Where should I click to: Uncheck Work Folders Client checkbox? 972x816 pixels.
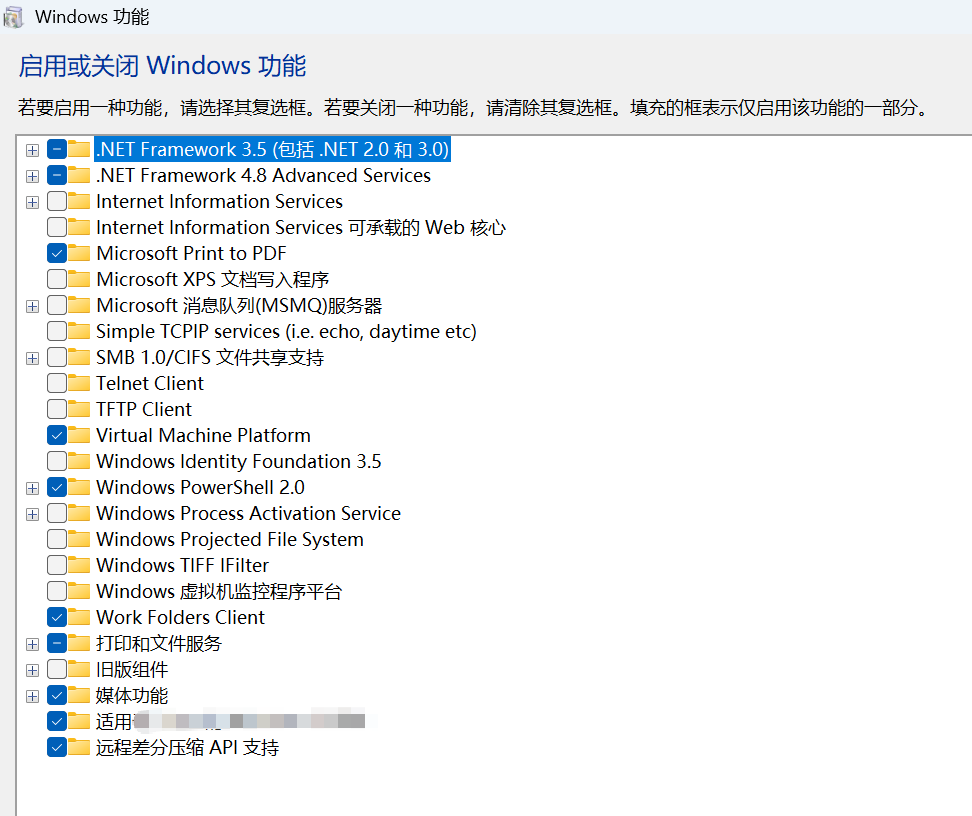[57, 618]
